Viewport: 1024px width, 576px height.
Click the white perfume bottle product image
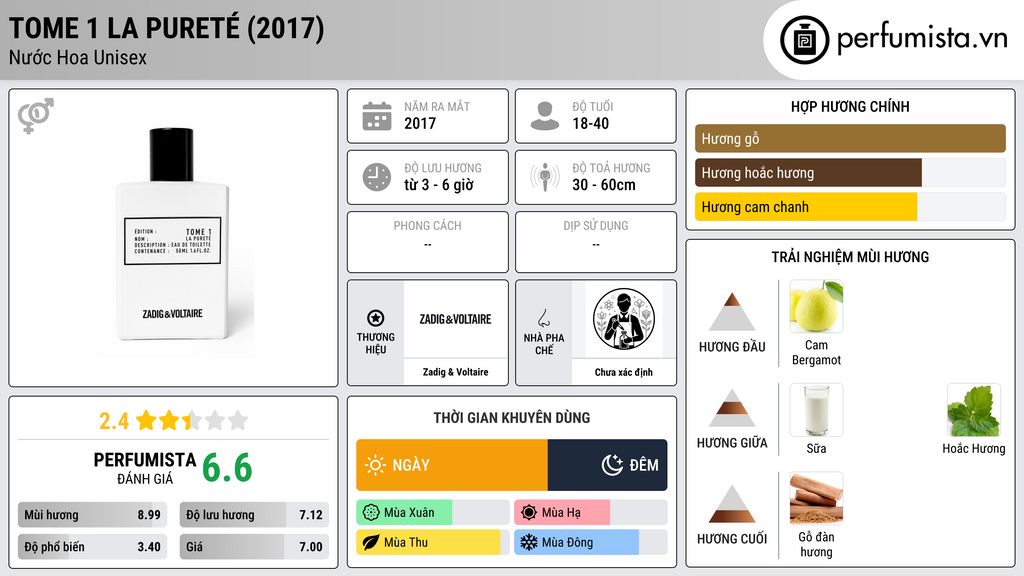[x=172, y=235]
